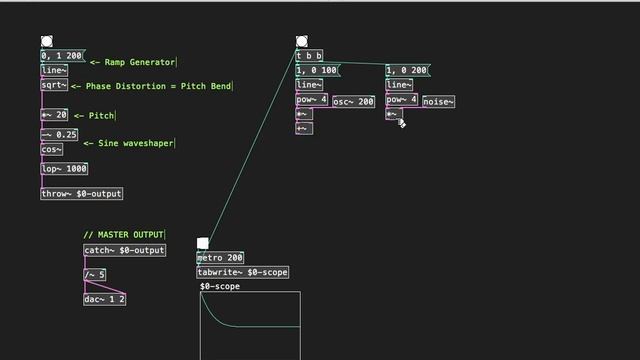Select the osc~ 200 oscillator object
This screenshot has height=360, width=640.
pos(353,102)
